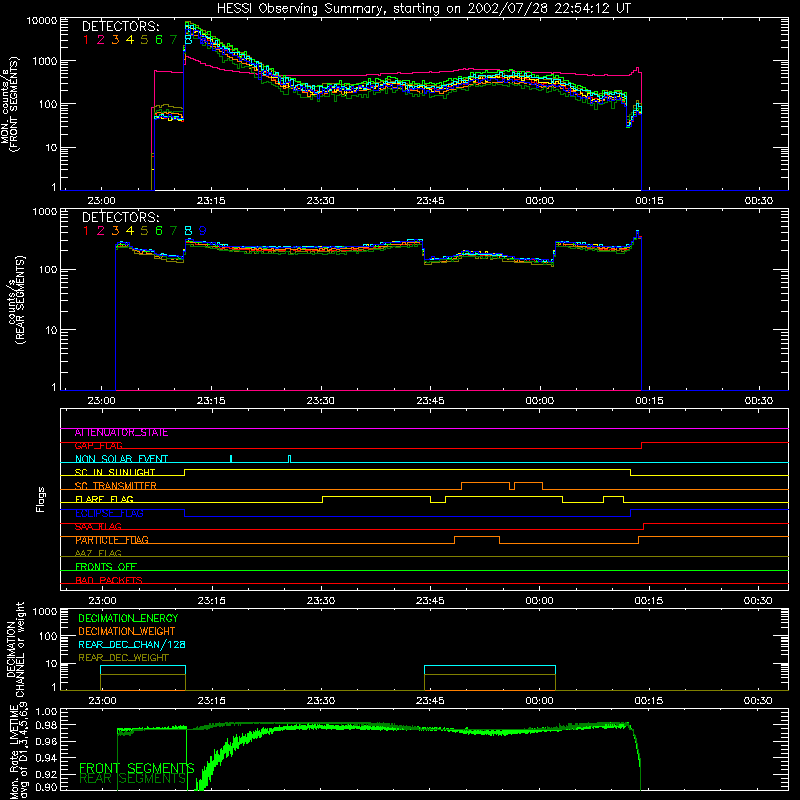Screen dimensions: 800x800
Task: Select yellow detector 4 in front segments legend
Action: [130, 40]
